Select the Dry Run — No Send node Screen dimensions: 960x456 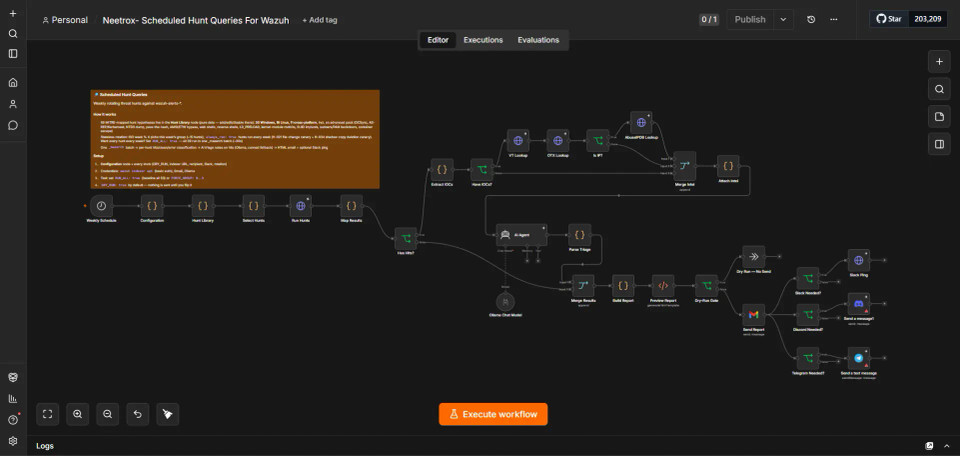coord(754,256)
